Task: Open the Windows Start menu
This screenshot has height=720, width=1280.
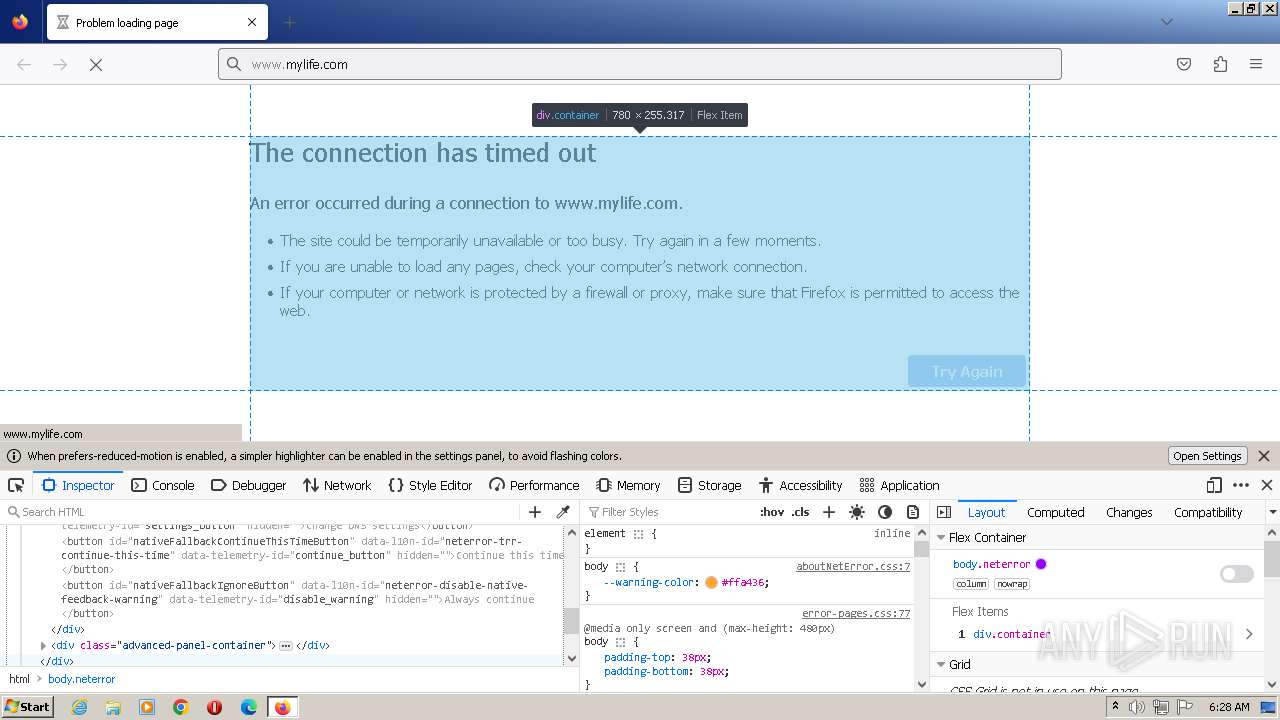Action: 27,707
